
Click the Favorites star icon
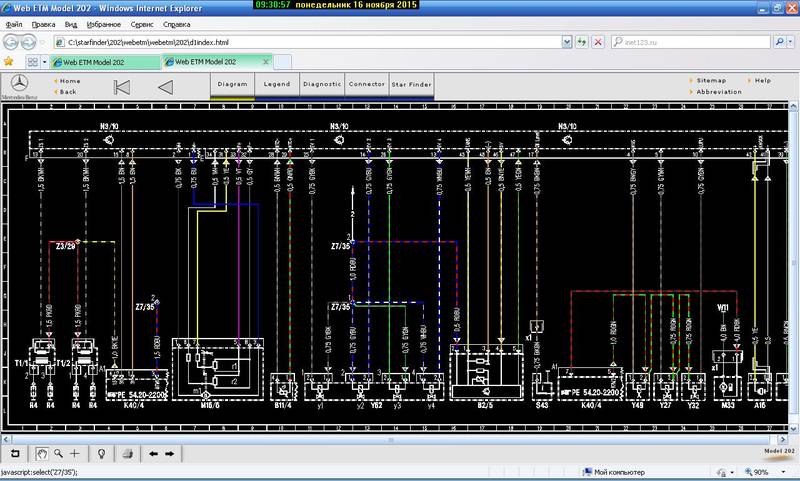pyautogui.click(x=9, y=62)
